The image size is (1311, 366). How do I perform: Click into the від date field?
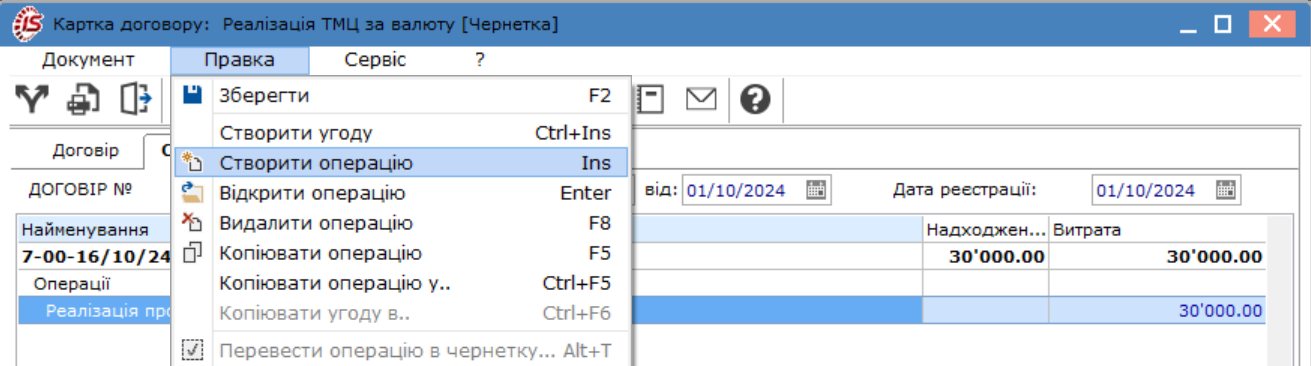(743, 190)
